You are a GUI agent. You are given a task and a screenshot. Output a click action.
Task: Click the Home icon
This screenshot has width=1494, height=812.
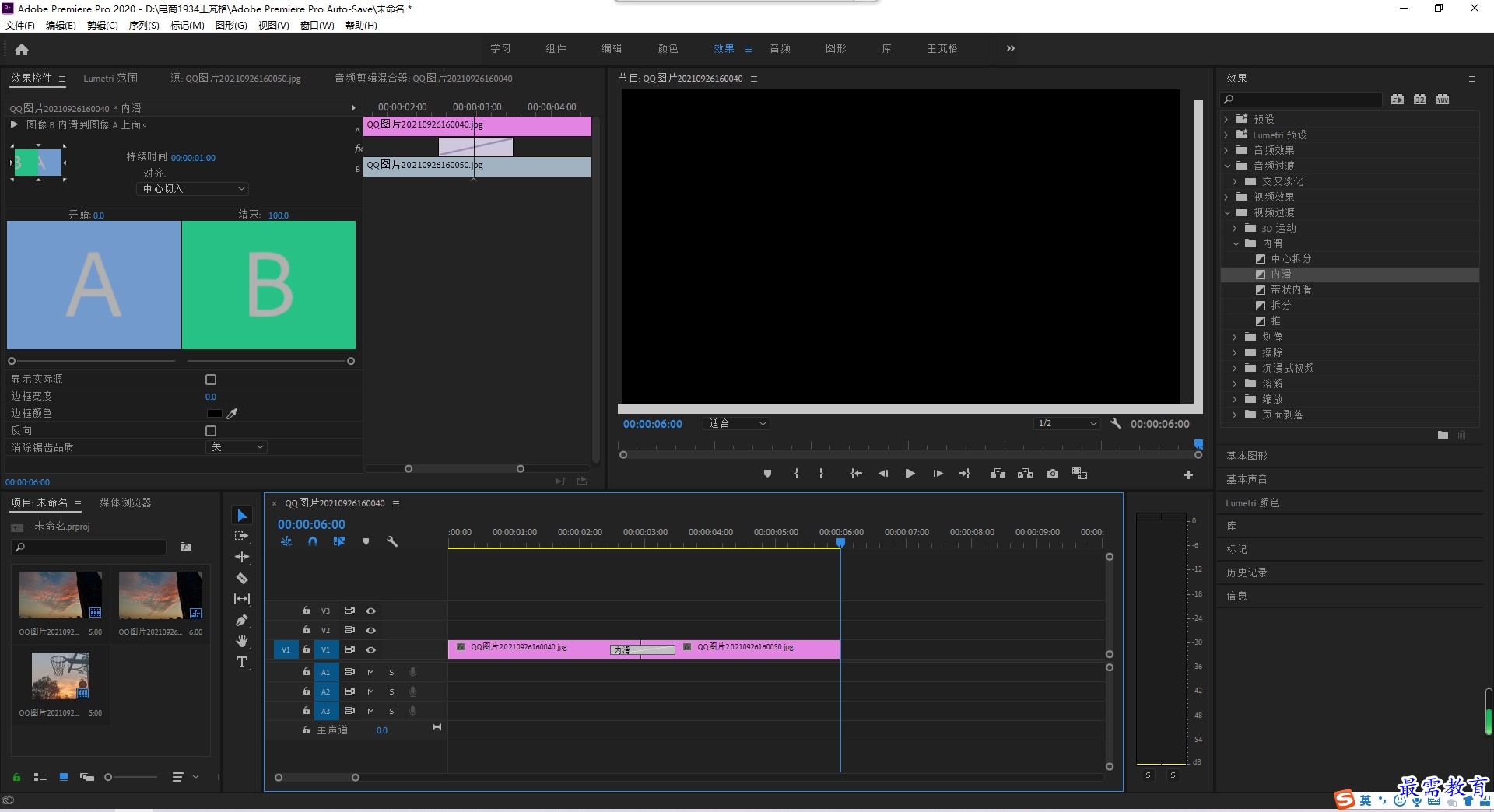click(22, 49)
